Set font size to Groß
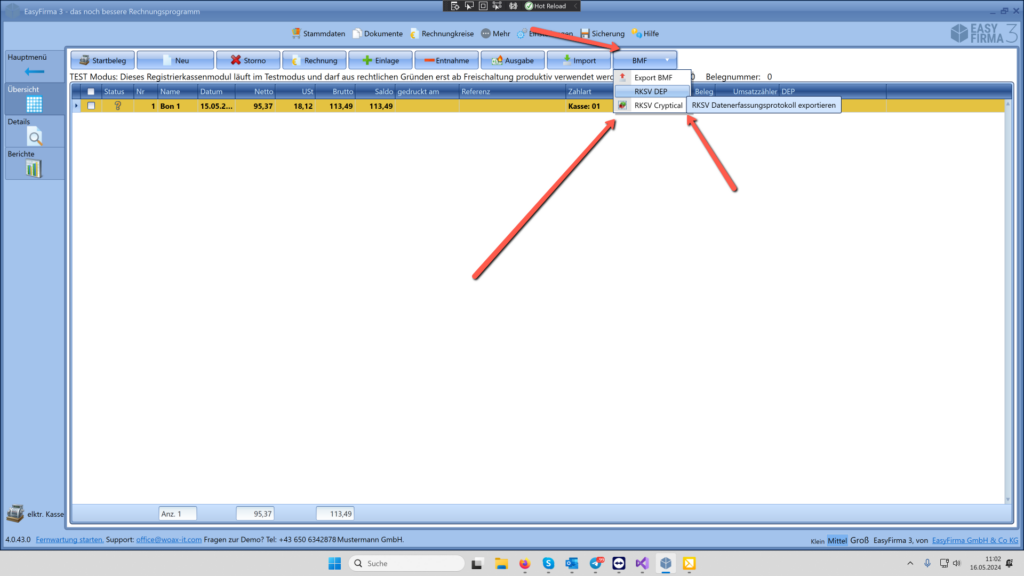Screen dimensions: 1024x576 point(859,540)
